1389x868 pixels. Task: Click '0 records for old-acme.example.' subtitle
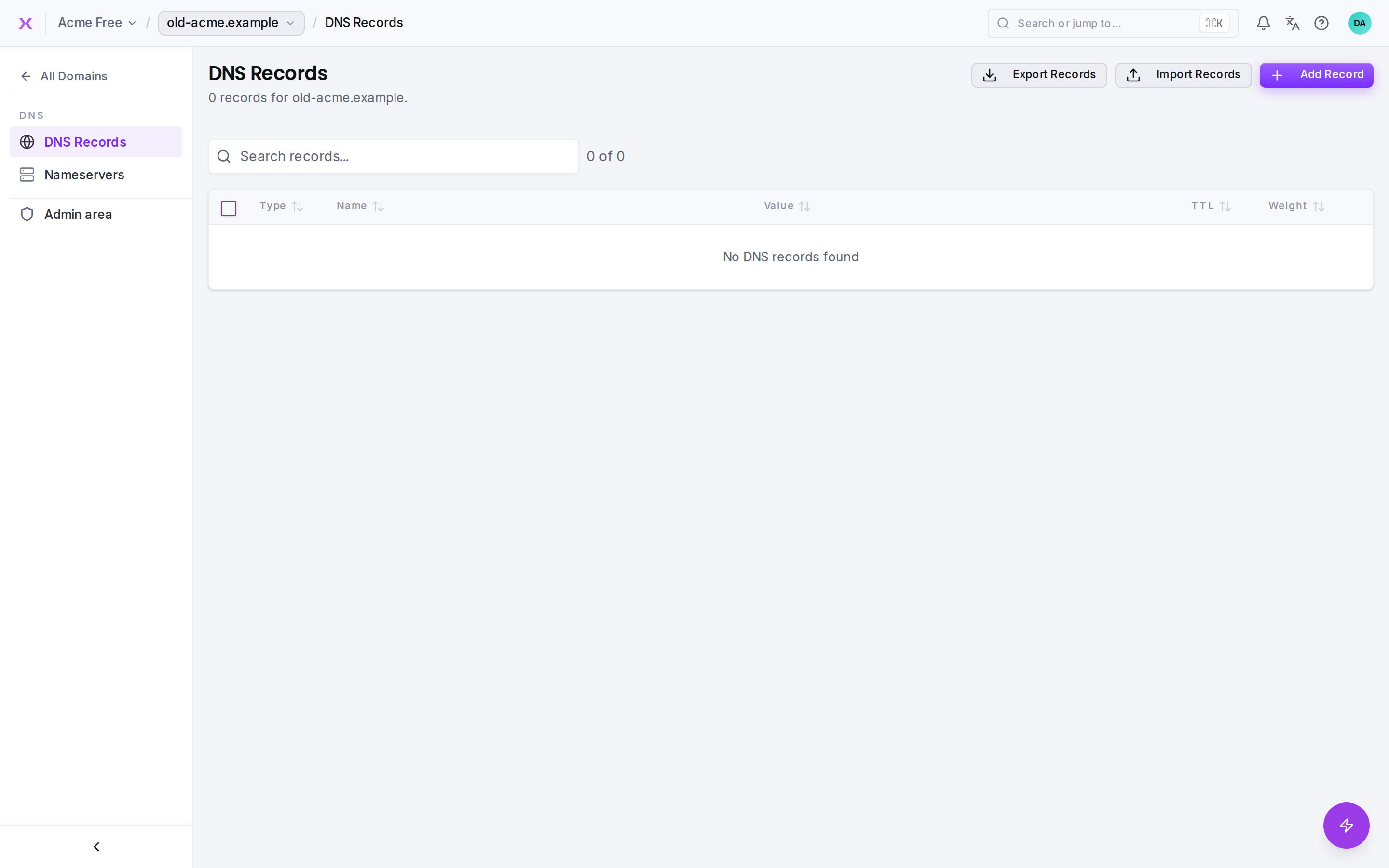pyautogui.click(x=308, y=97)
